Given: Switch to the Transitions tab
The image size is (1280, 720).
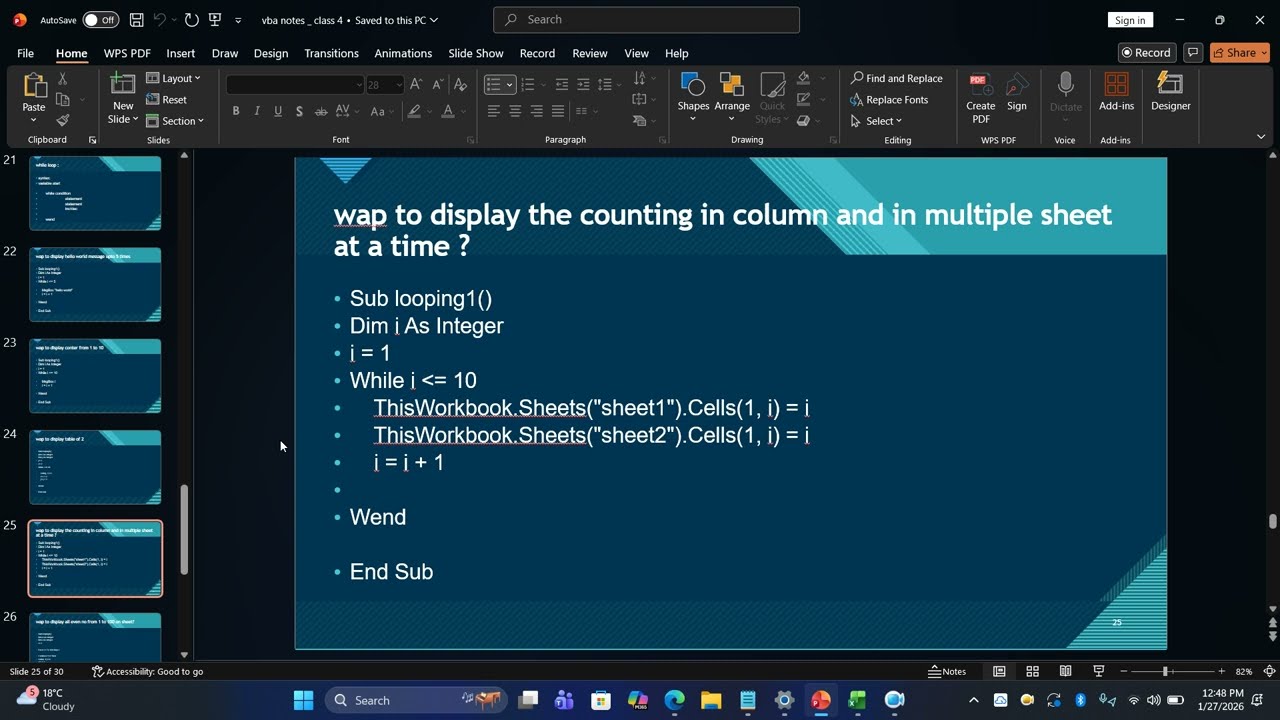Looking at the screenshot, I should tap(331, 53).
